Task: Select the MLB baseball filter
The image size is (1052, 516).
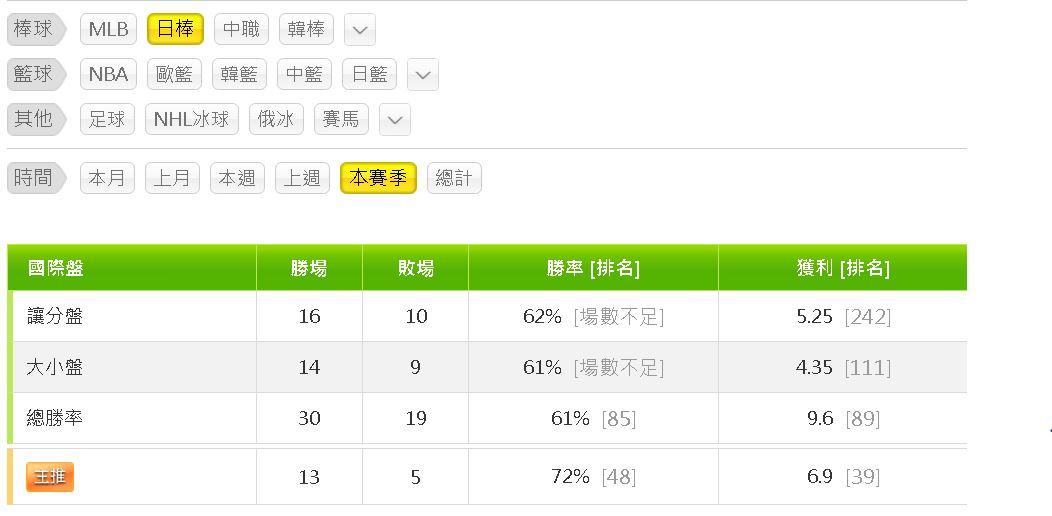Action: click(108, 29)
